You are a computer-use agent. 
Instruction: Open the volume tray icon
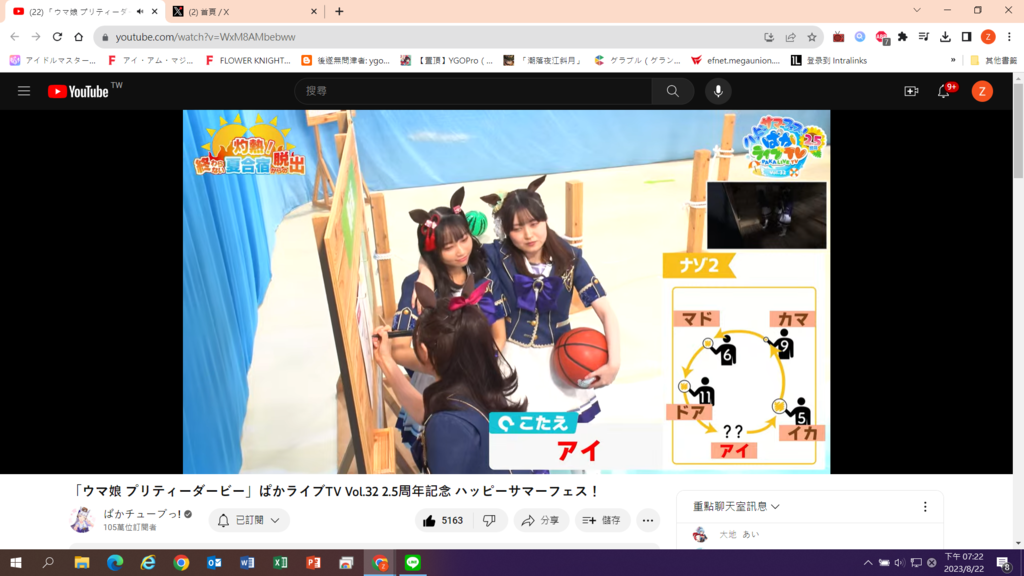point(900,562)
